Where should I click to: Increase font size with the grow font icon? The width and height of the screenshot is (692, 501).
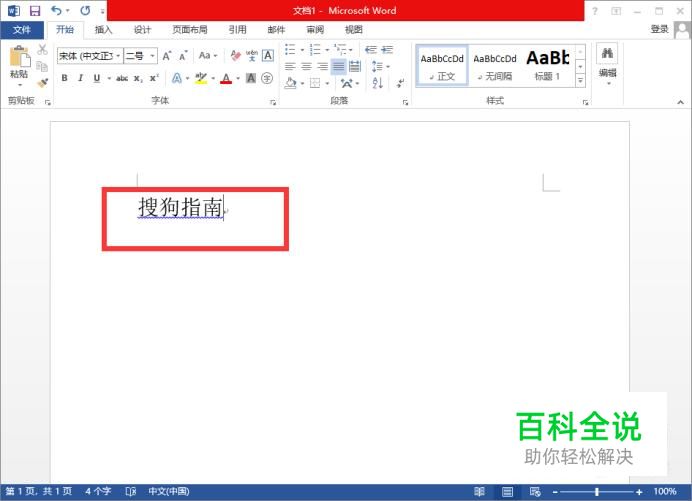(x=167, y=56)
